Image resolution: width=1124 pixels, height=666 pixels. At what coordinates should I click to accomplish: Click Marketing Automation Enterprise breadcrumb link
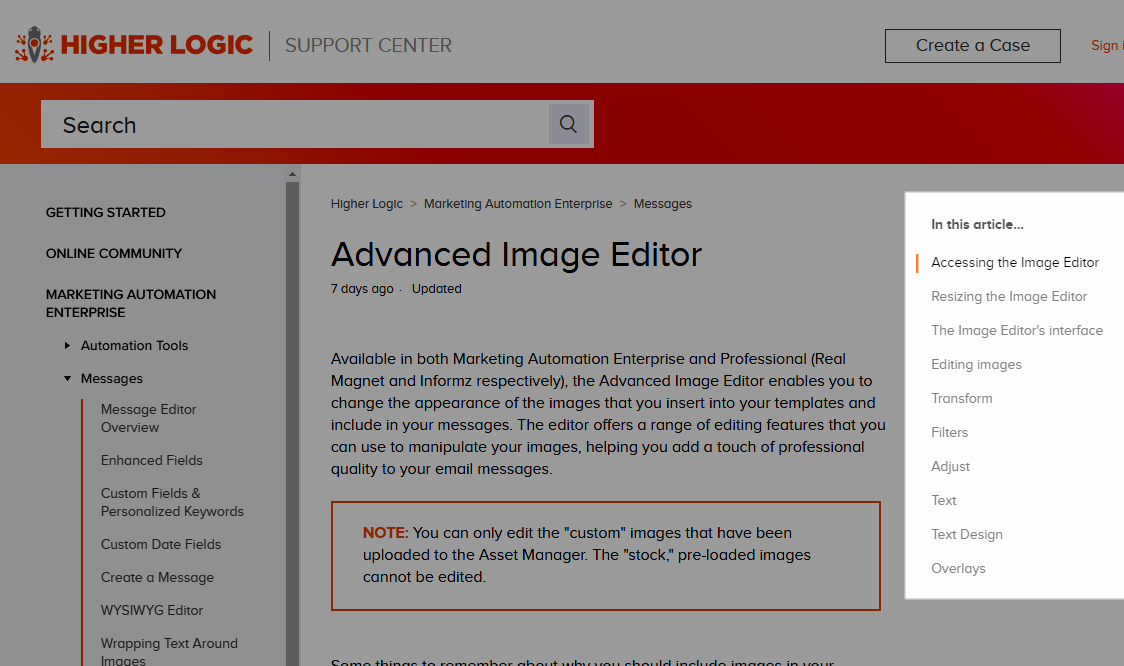518,204
